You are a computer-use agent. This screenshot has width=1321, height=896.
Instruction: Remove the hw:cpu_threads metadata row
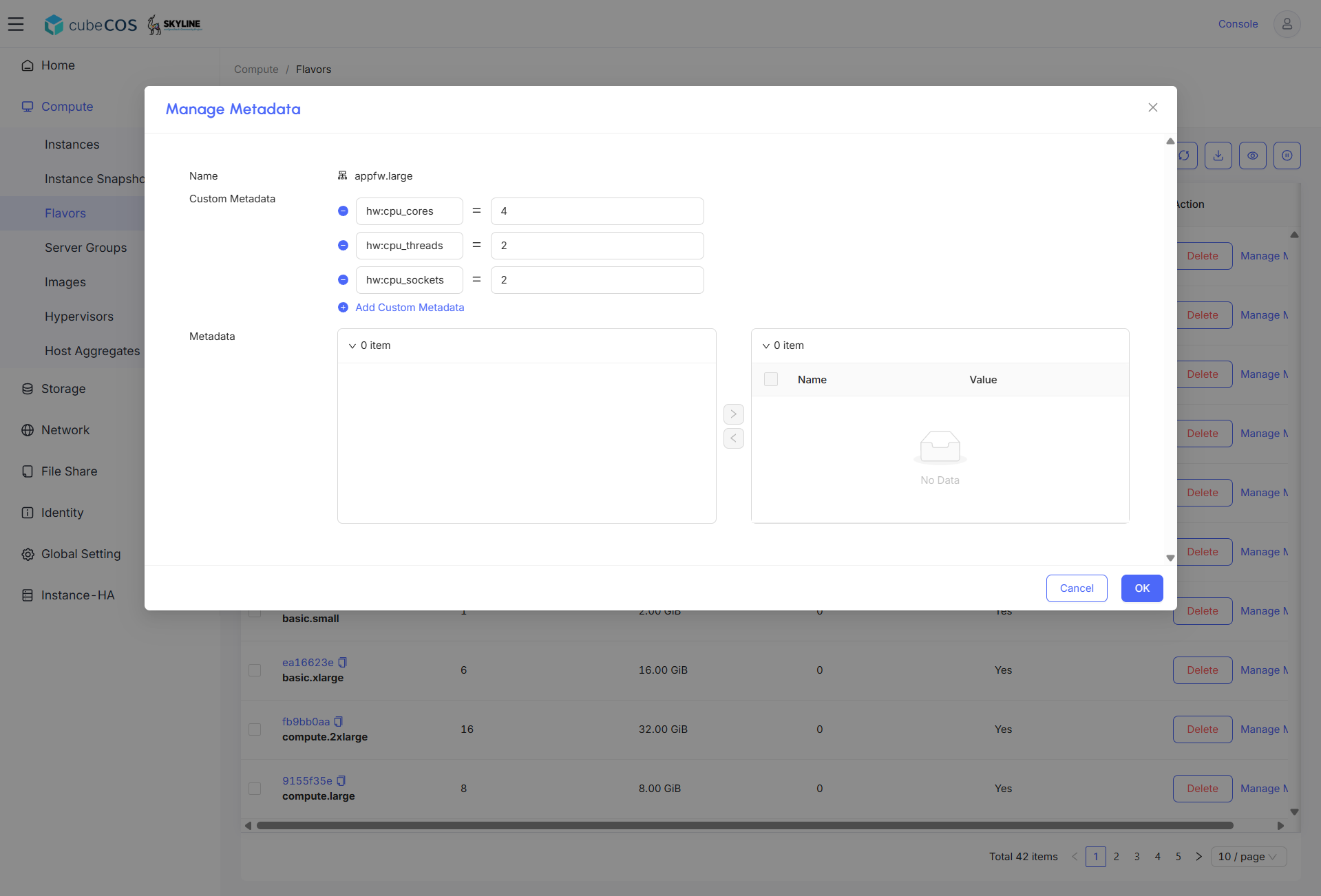(343, 246)
